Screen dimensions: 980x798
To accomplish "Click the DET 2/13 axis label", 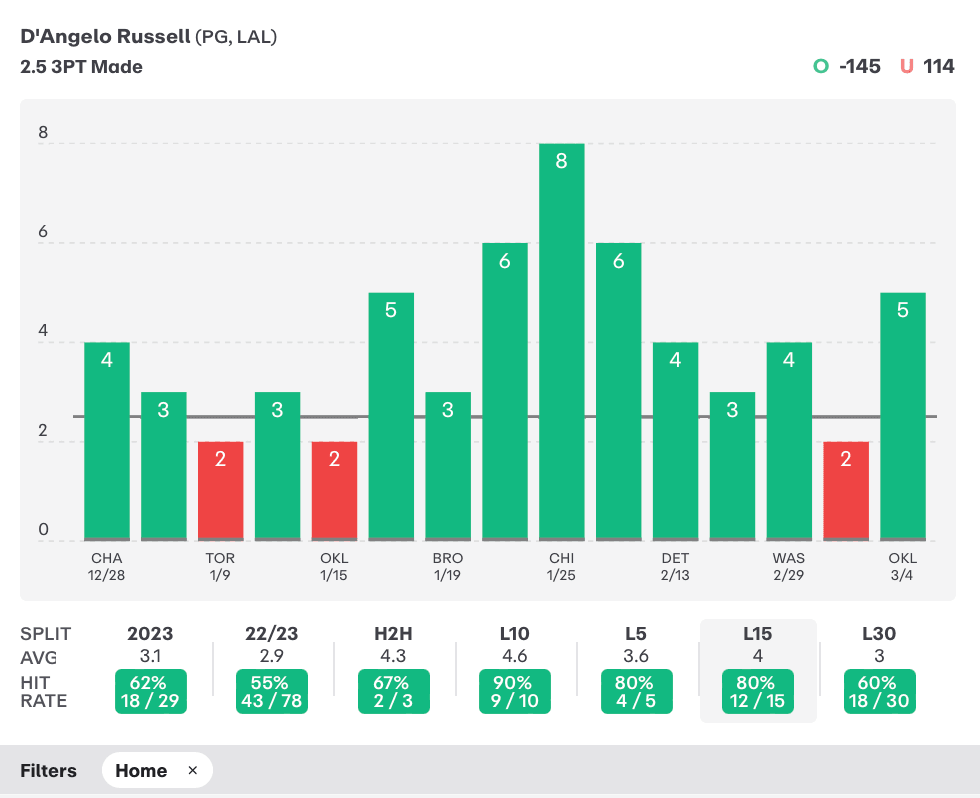I will 675,566.
